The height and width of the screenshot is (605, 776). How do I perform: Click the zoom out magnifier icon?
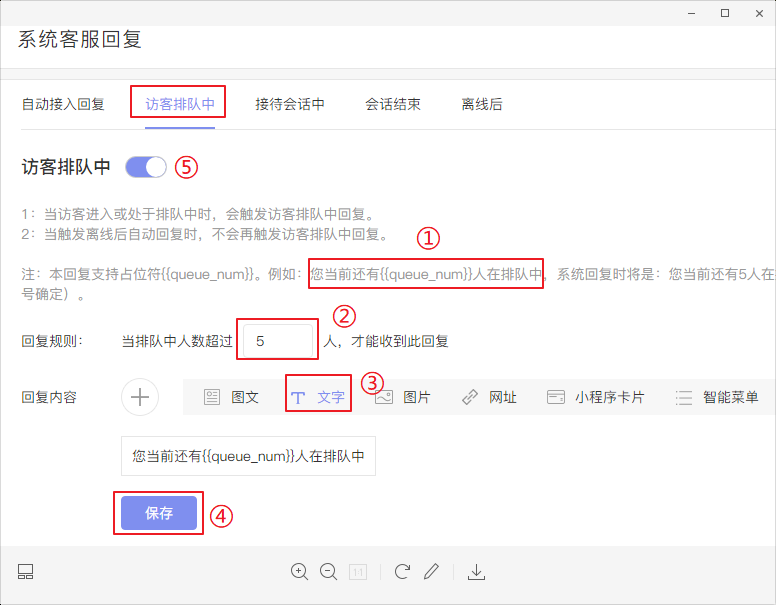pos(328,572)
